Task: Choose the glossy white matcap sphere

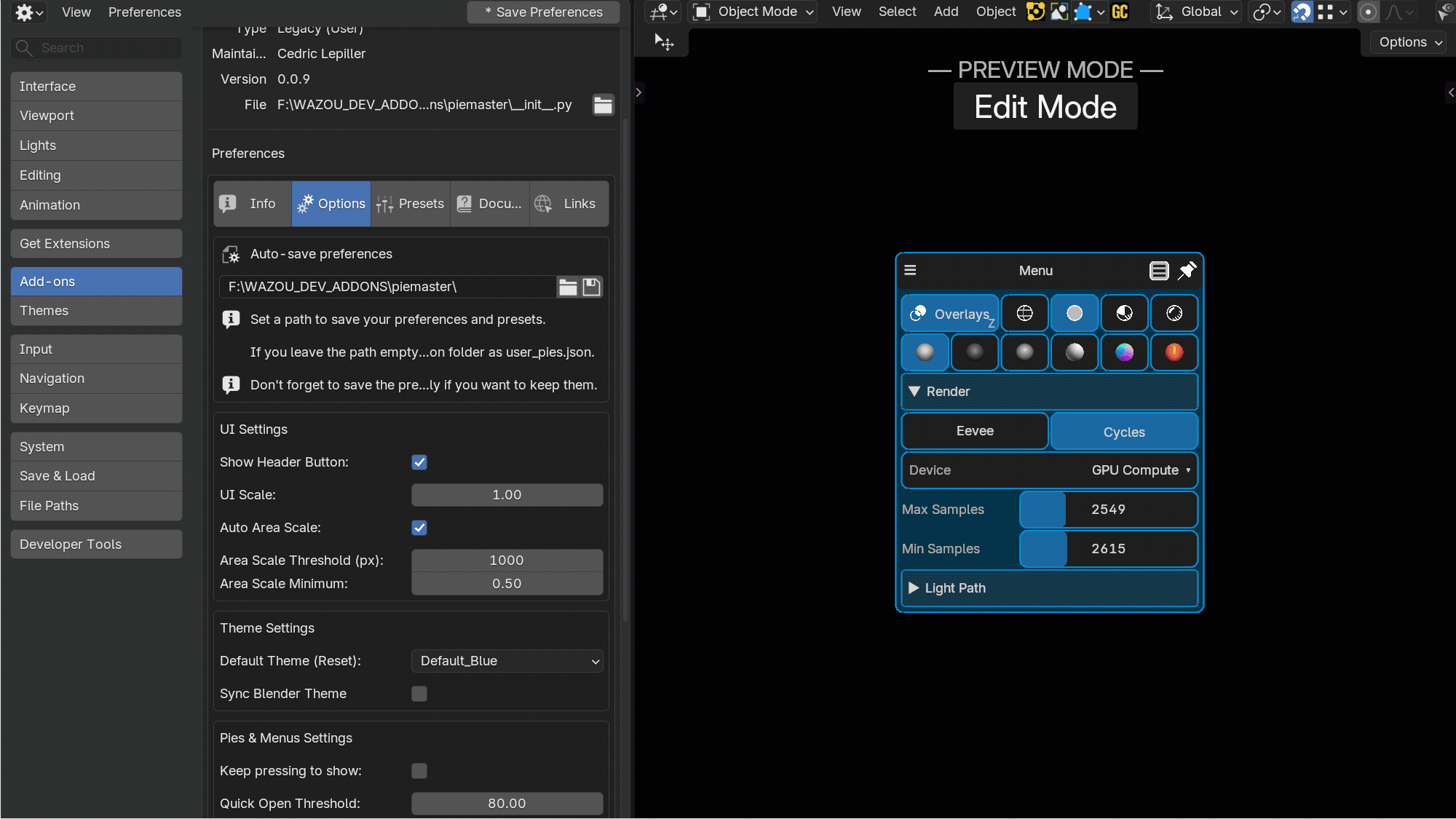Action: [x=1075, y=352]
